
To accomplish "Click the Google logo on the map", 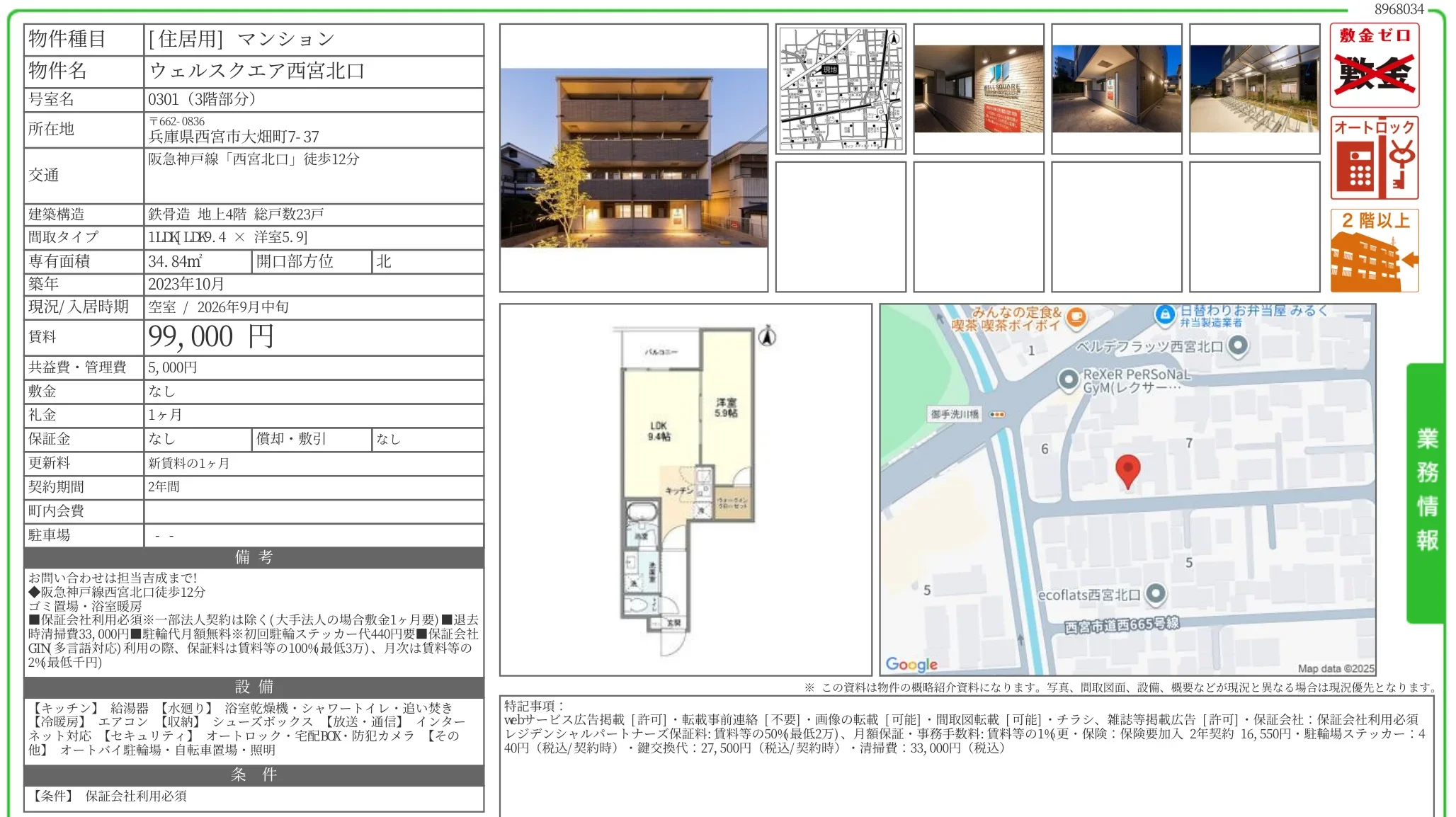I will [x=911, y=664].
